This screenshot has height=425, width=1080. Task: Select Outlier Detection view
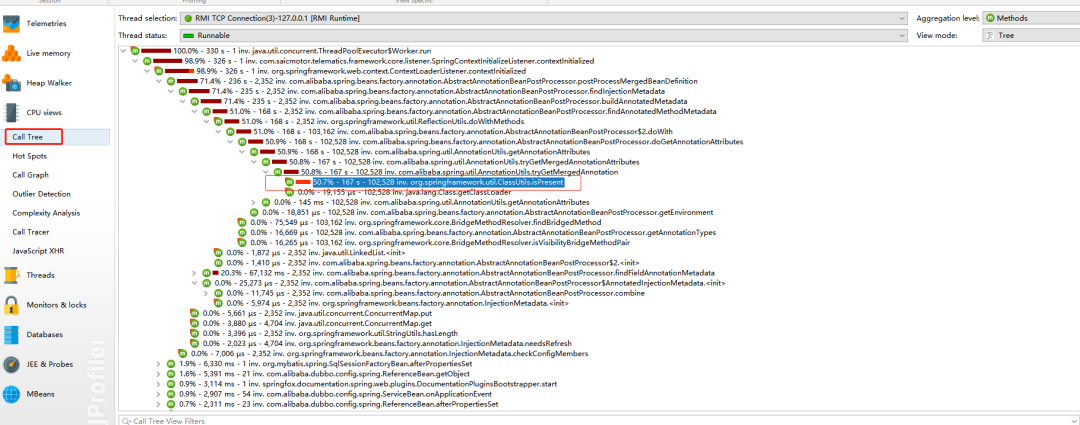pyautogui.click(x=41, y=194)
